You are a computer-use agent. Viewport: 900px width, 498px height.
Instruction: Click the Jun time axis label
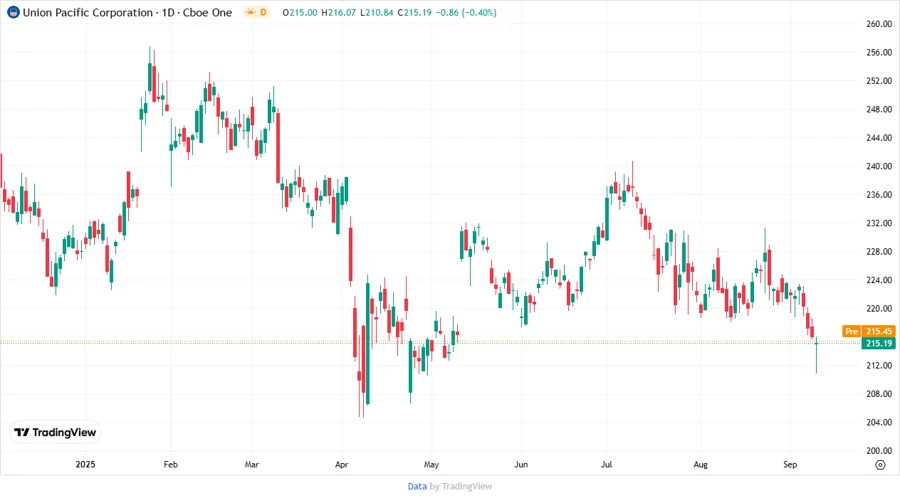[x=521, y=465]
